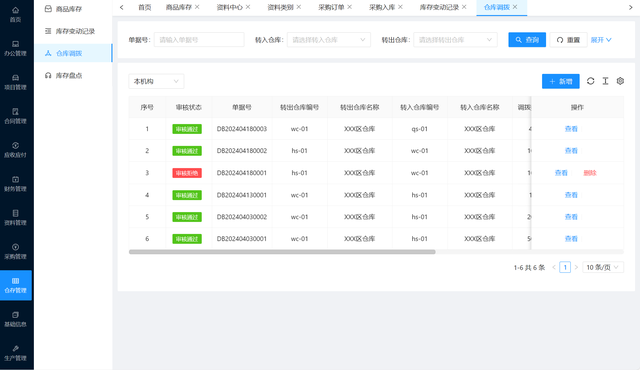Open the 转入仓库 dropdown
Screen dimensions: 640x370
(329, 40)
